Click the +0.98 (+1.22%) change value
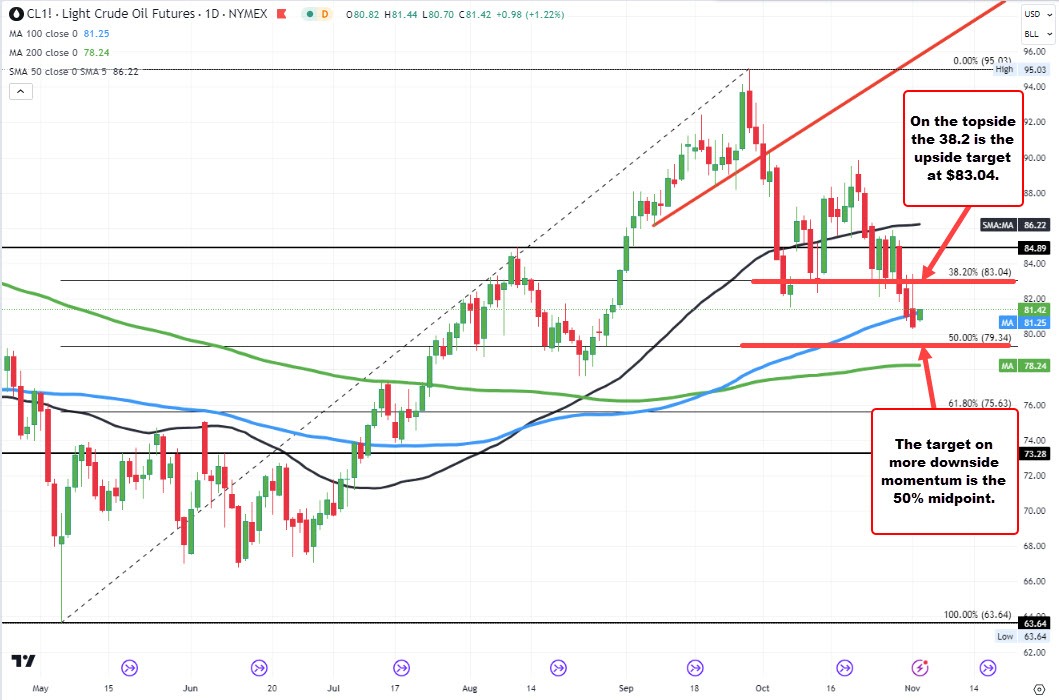1059x700 pixels. (530, 14)
